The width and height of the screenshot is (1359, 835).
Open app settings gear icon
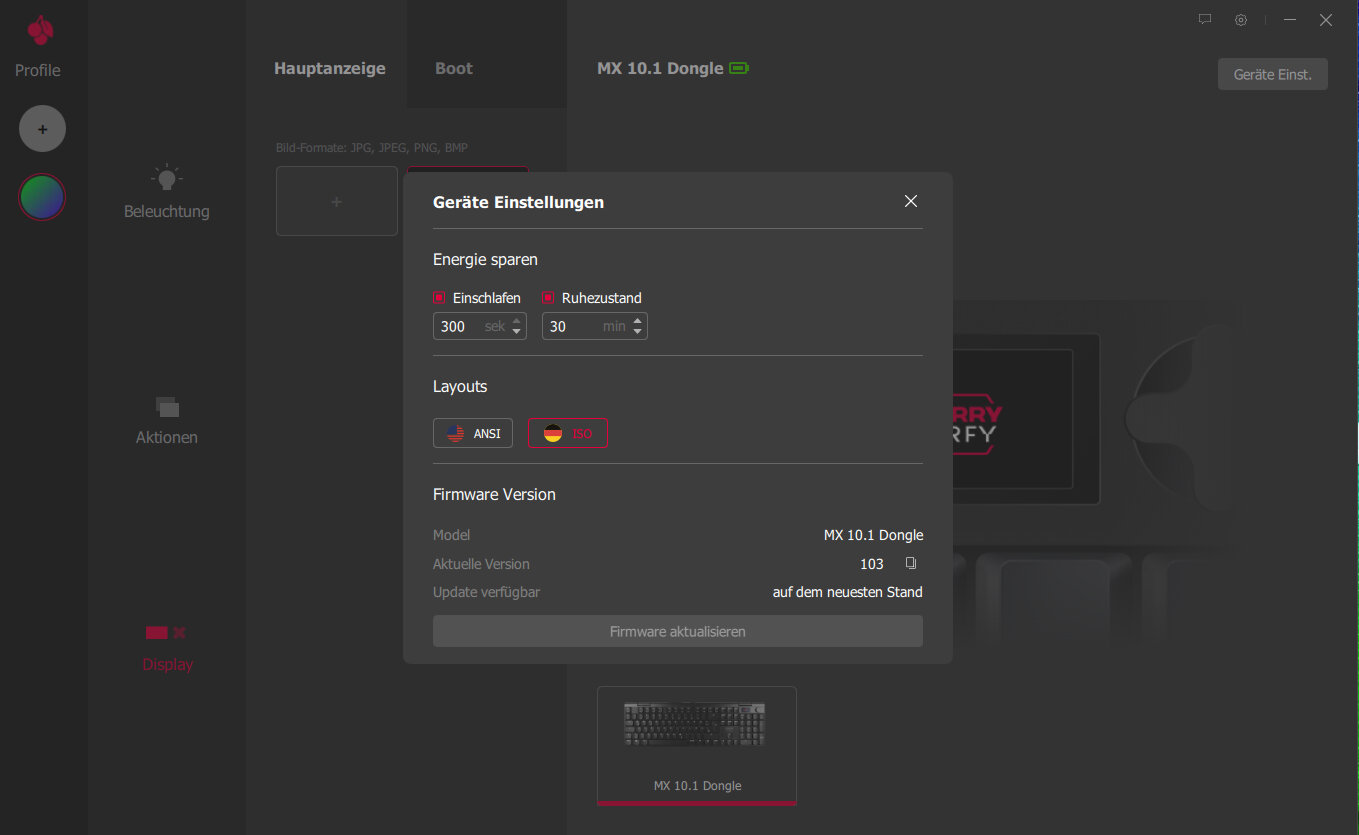click(x=1241, y=19)
